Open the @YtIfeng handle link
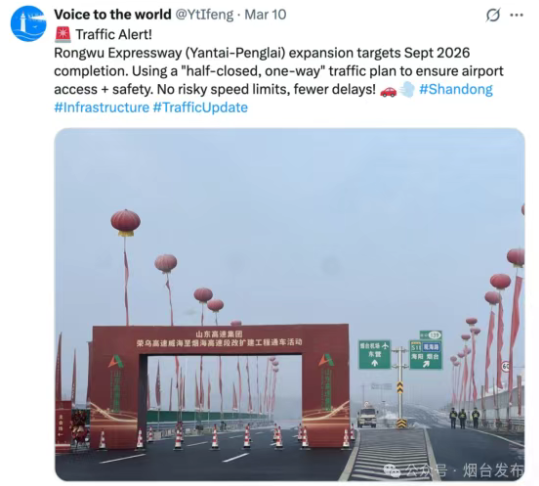 coord(205,14)
